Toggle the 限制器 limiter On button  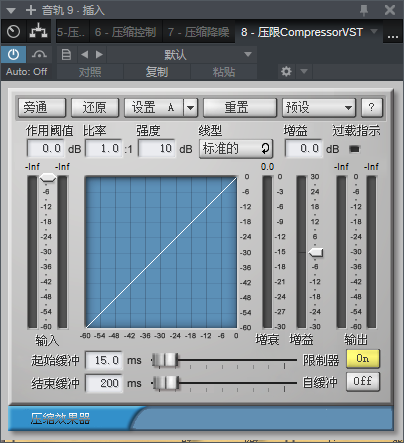363,359
